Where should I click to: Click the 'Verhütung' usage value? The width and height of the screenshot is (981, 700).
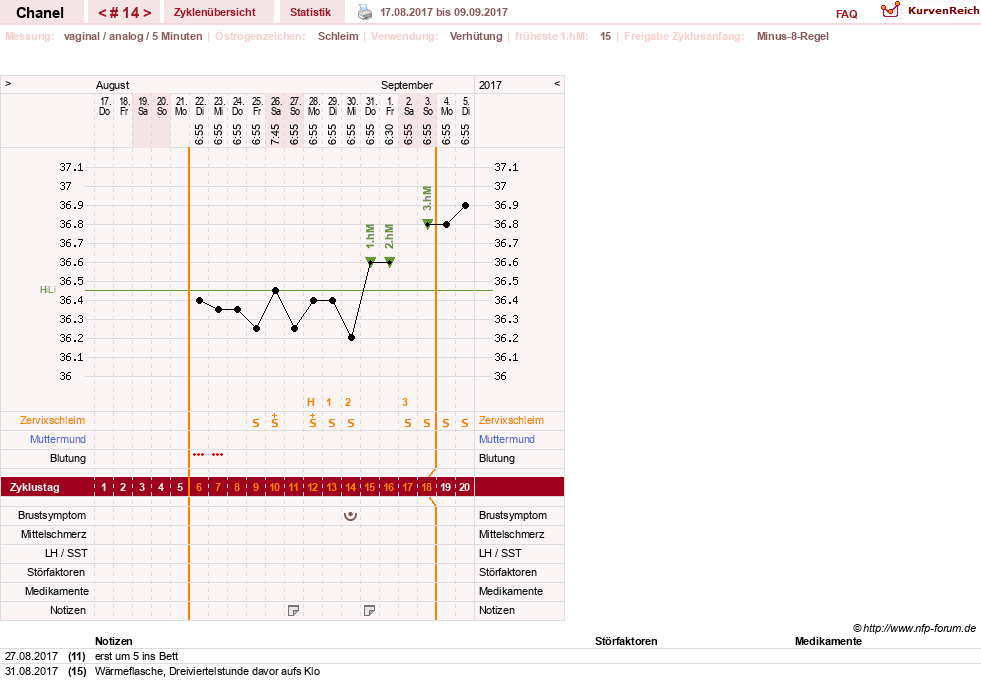point(476,36)
